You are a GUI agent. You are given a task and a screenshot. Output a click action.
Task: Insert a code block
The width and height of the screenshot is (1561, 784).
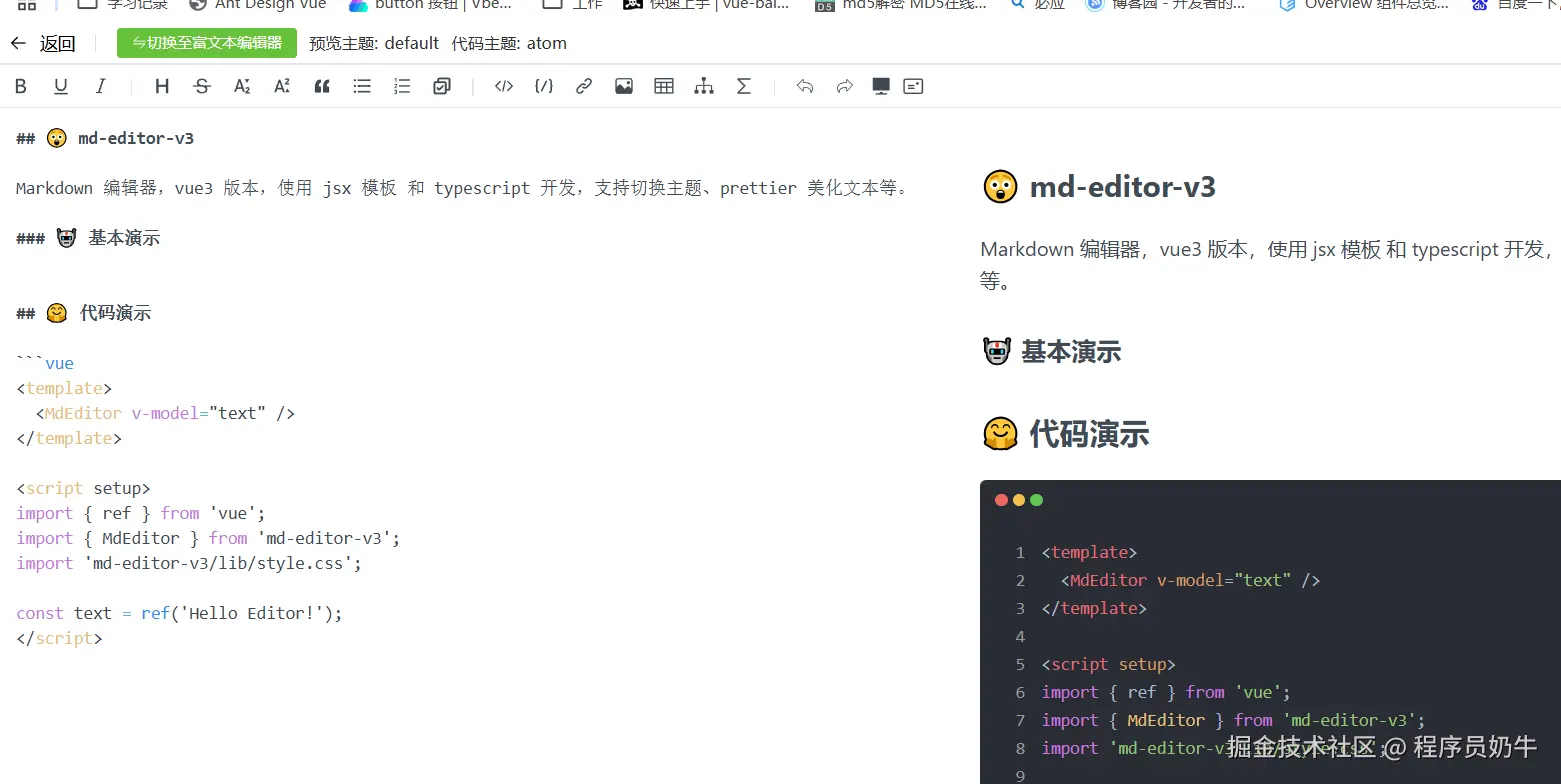503,86
